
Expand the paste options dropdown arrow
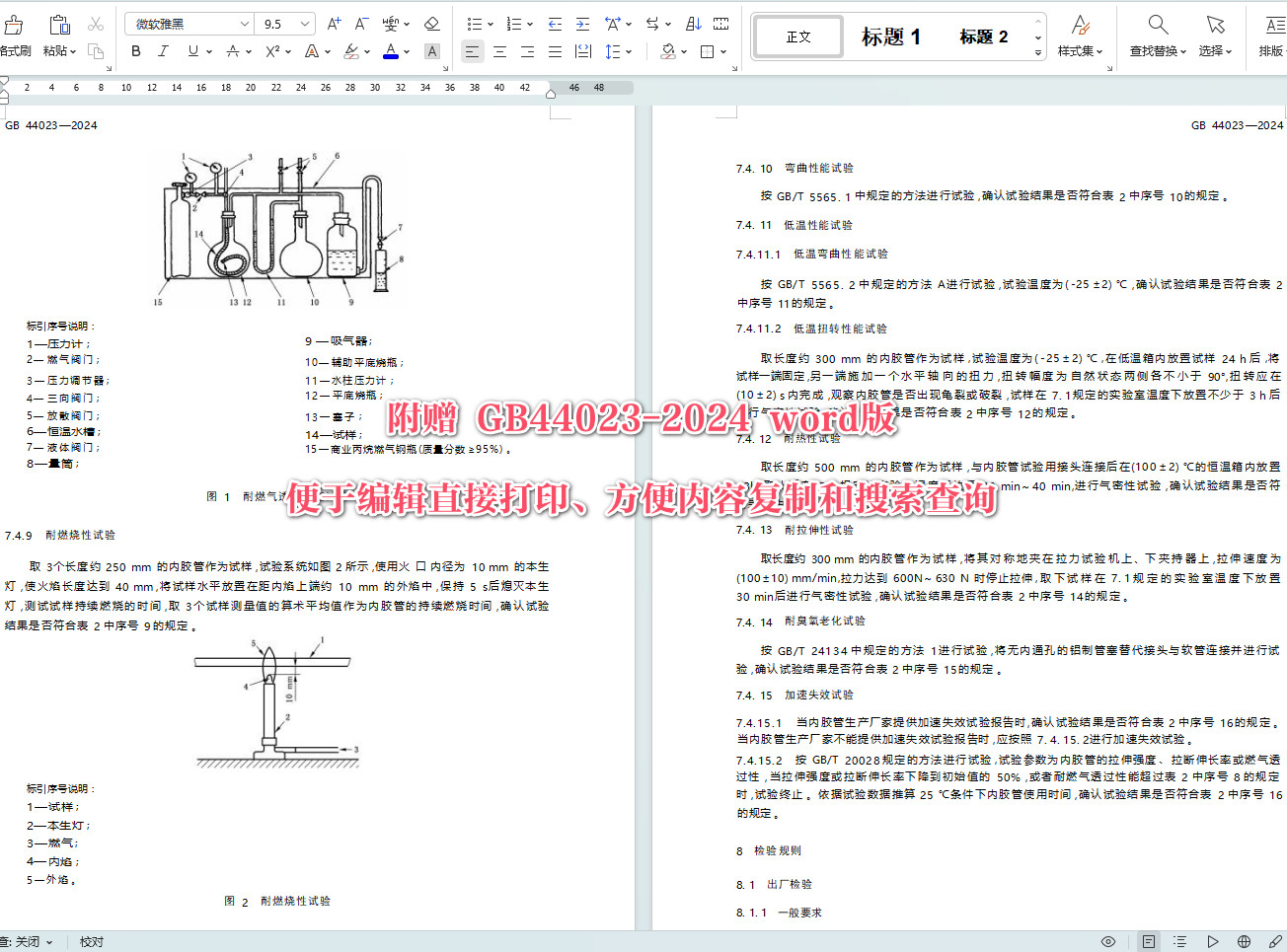click(x=73, y=52)
